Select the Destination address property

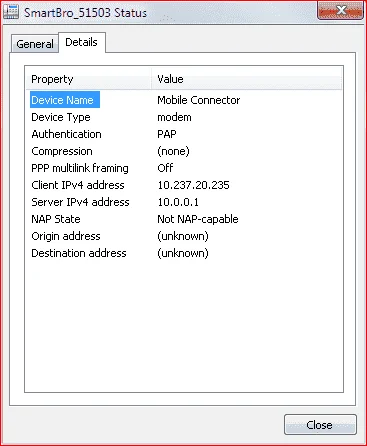79,253
